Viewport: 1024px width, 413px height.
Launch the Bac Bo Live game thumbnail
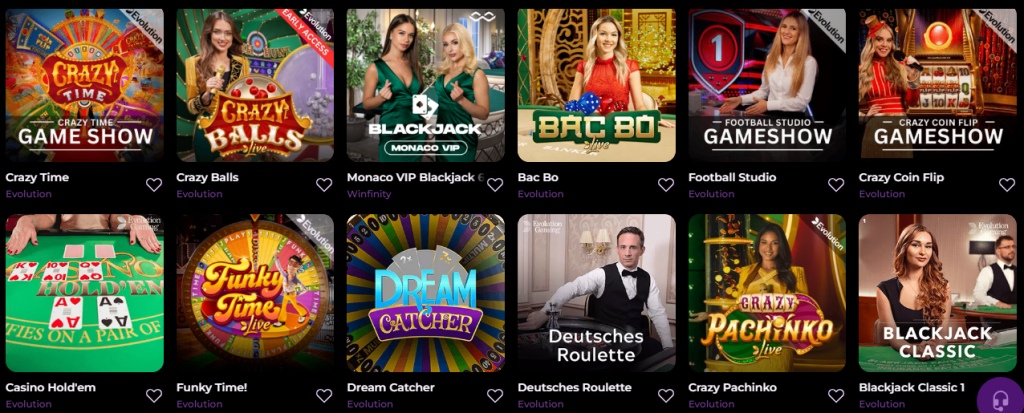click(x=597, y=85)
